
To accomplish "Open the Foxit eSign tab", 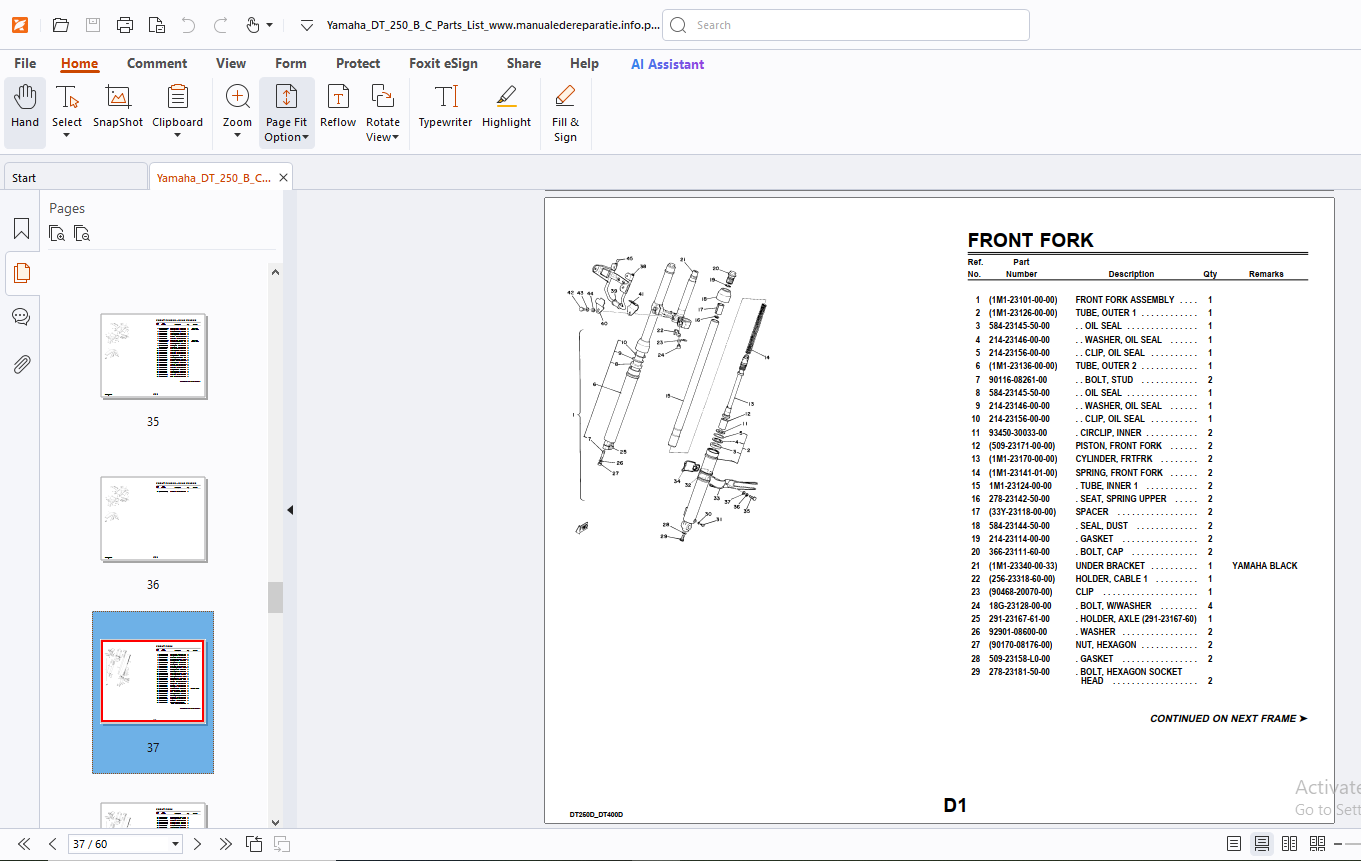I will coord(443,63).
